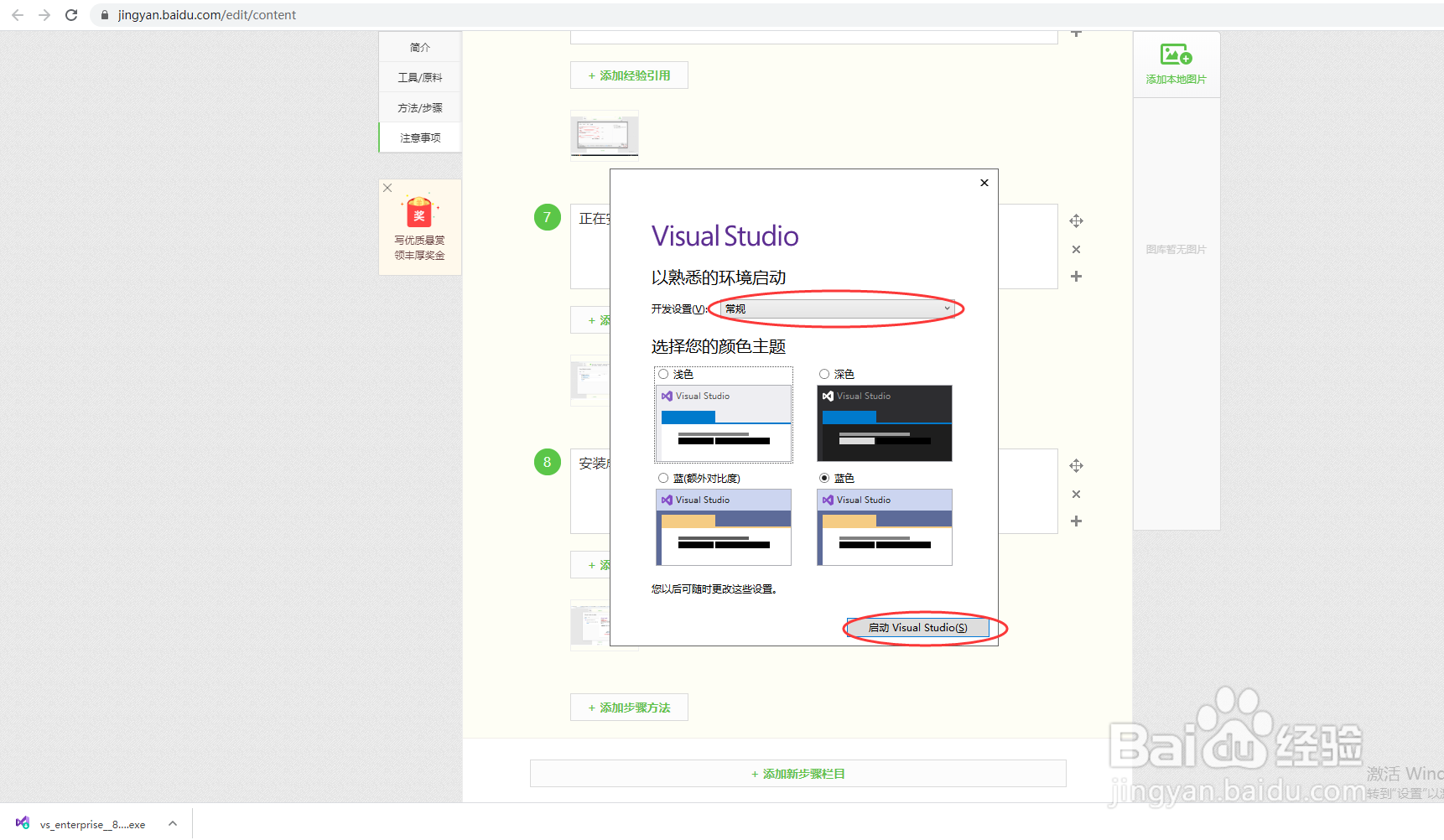Click the browser forward arrow

[44, 15]
